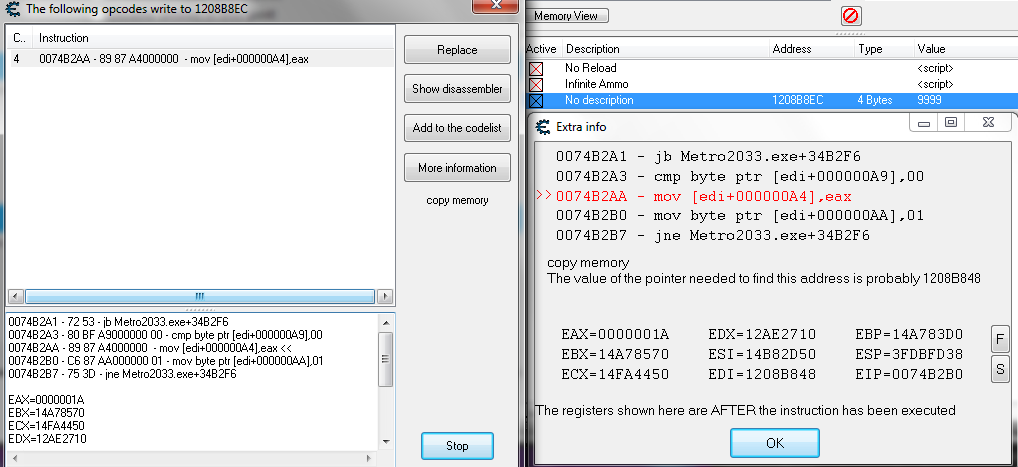Enable the Infinite Ammo script checkbox
Viewport: 1018px width, 467px height.
pos(535,85)
